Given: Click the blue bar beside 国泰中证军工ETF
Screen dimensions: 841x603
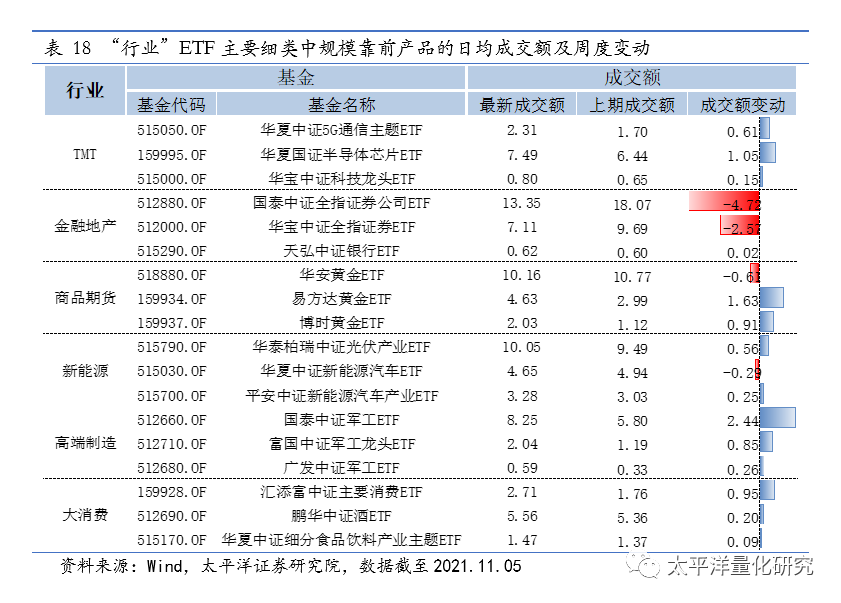Looking at the screenshot, I should point(780,420).
